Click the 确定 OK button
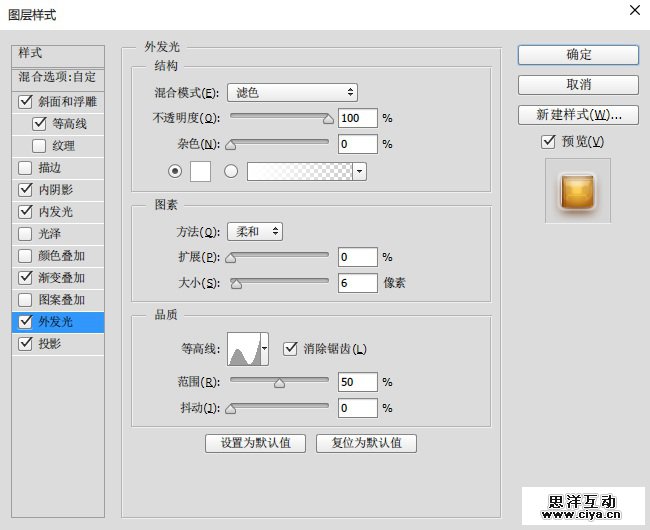This screenshot has width=650, height=530. point(577,55)
